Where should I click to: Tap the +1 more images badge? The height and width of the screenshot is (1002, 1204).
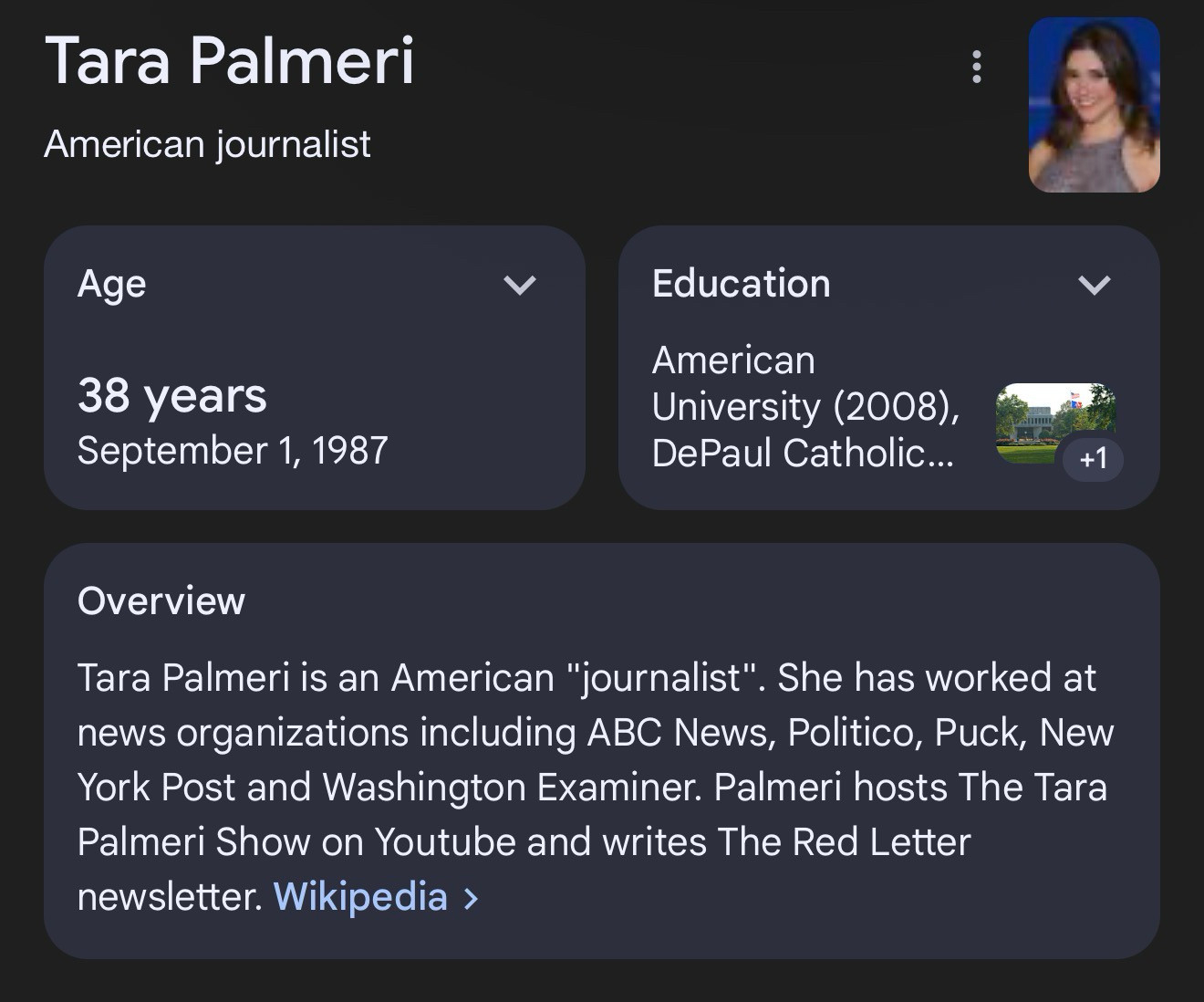[1093, 458]
